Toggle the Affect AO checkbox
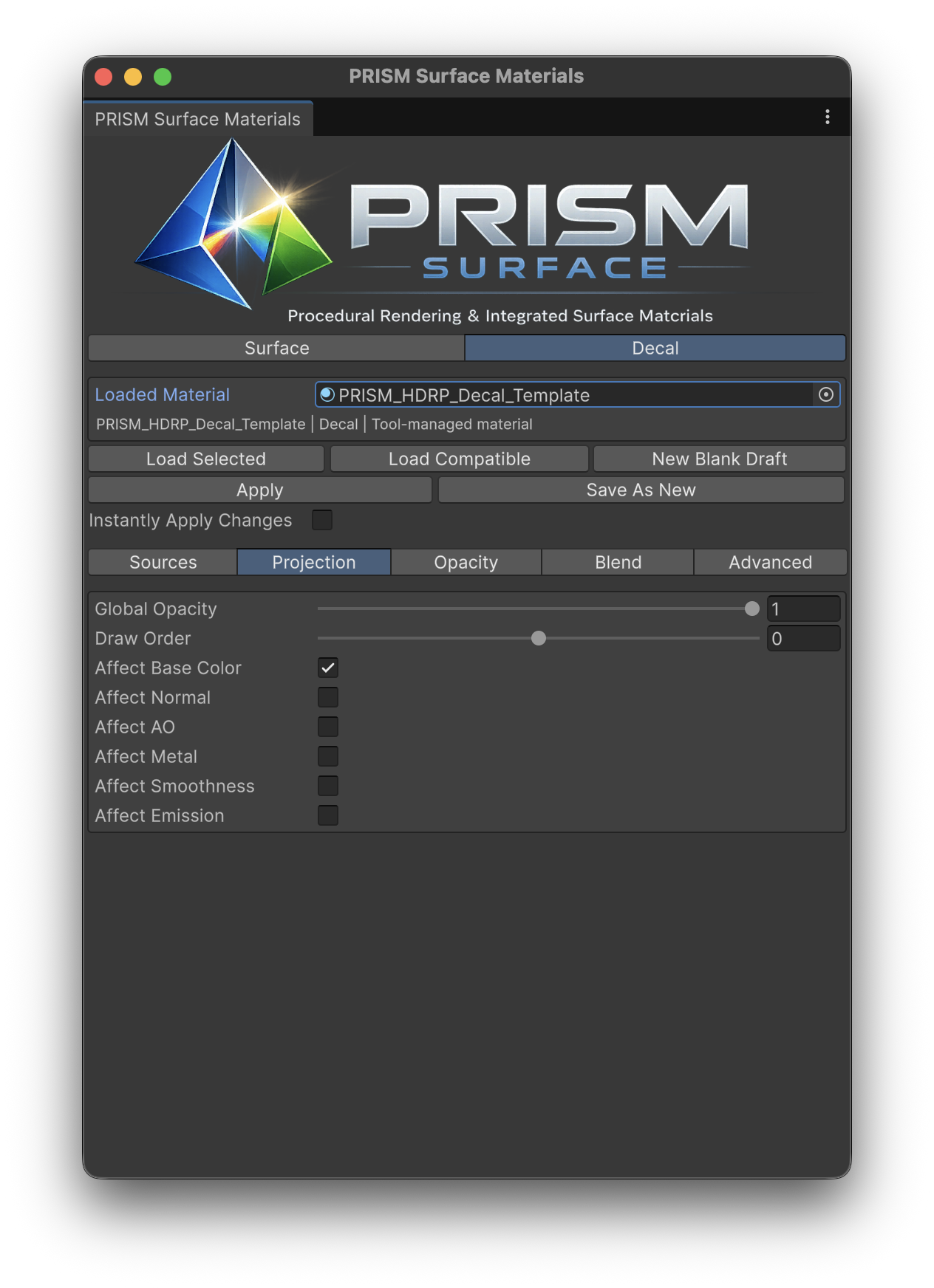 [x=328, y=727]
